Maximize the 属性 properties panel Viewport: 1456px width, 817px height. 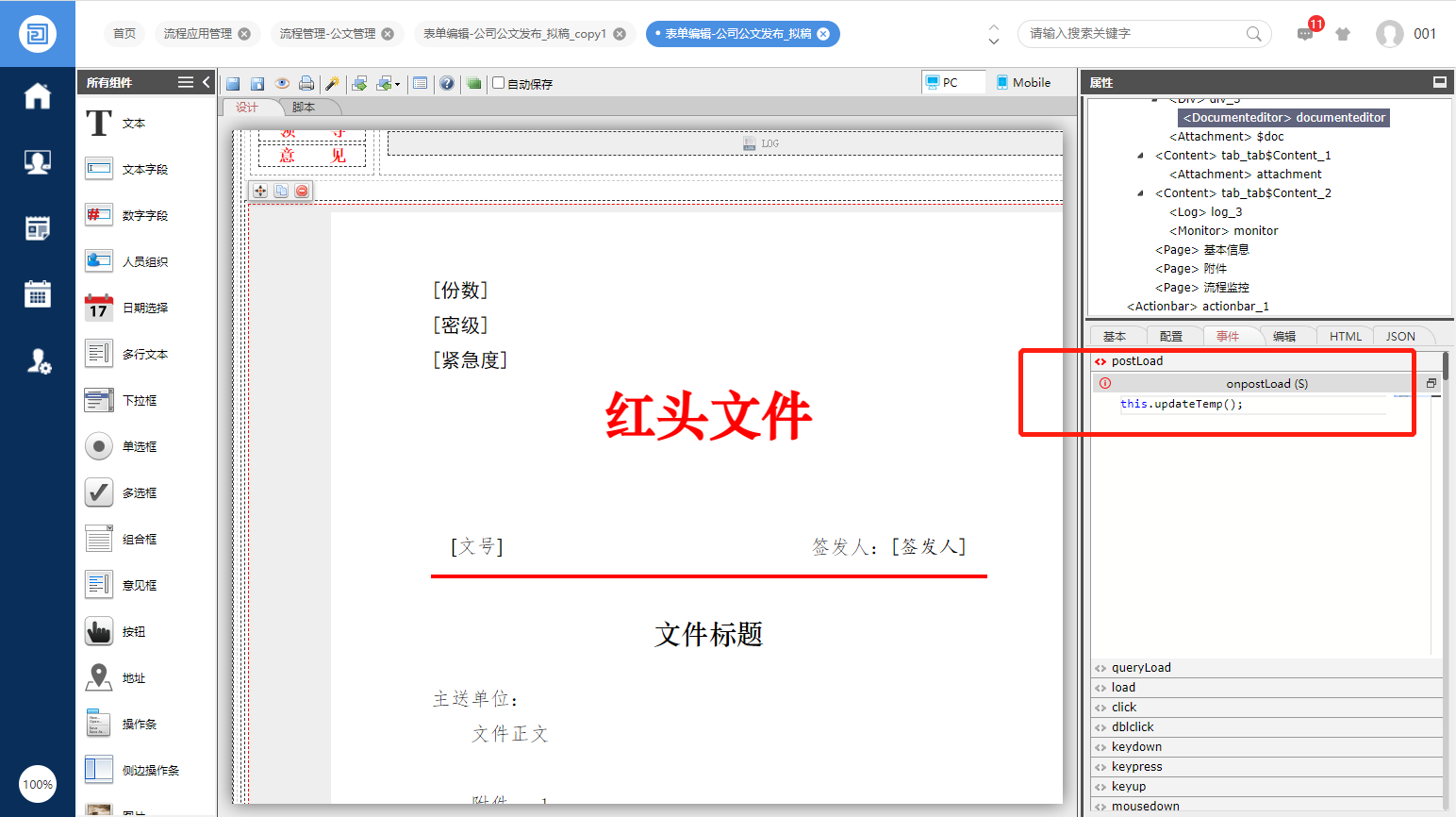click(x=1440, y=82)
